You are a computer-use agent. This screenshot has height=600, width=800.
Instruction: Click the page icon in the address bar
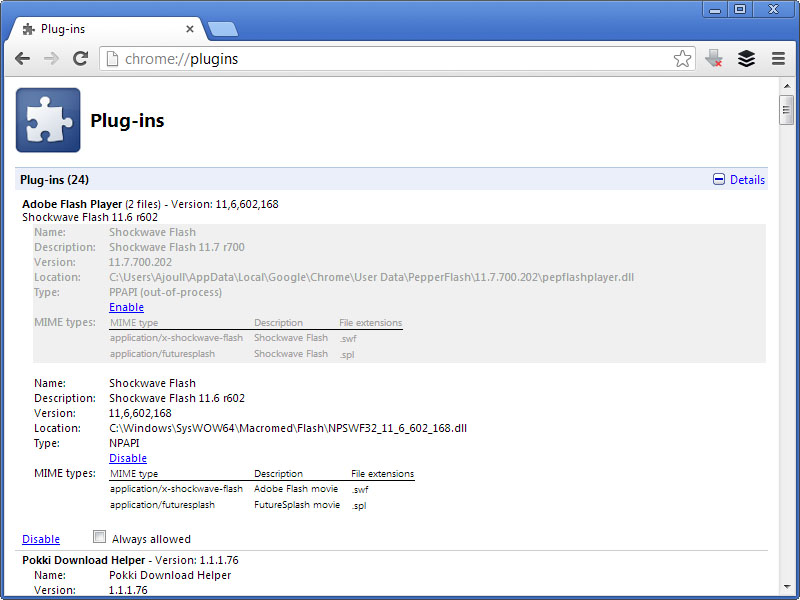pyautogui.click(x=112, y=59)
